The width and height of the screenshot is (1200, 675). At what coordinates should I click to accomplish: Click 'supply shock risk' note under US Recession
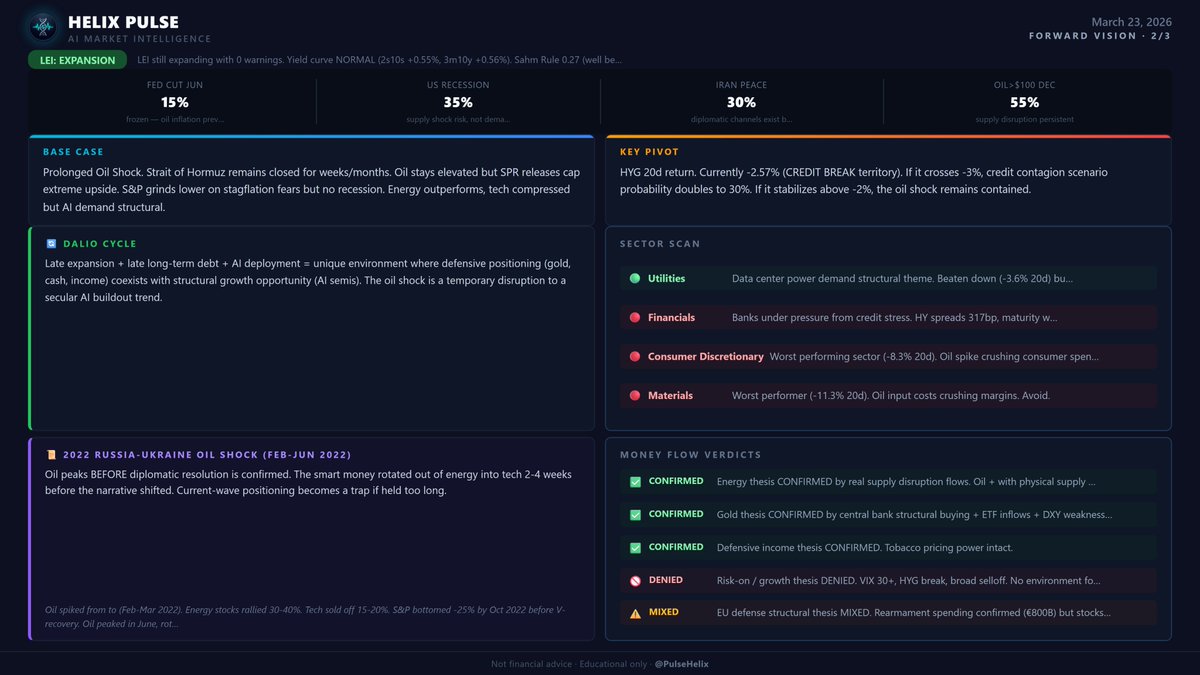pos(458,119)
